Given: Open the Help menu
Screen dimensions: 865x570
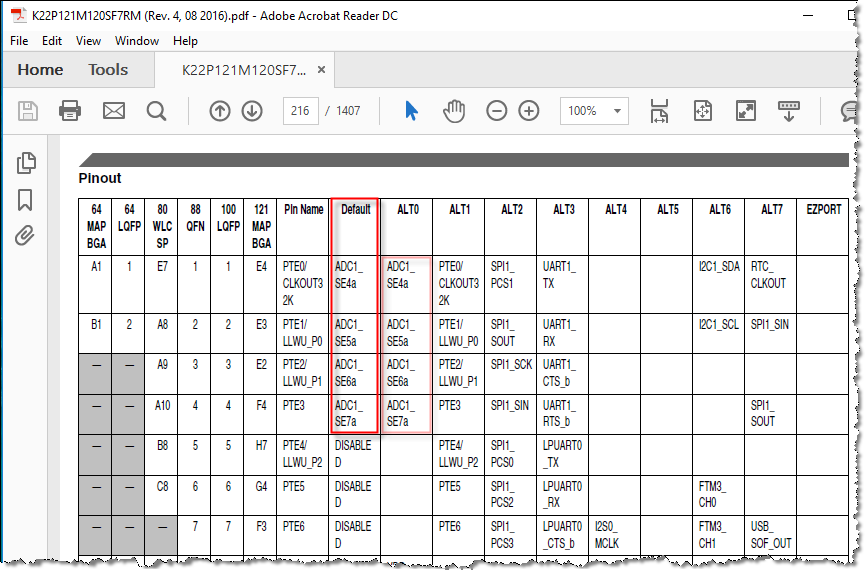Looking at the screenshot, I should [185, 41].
